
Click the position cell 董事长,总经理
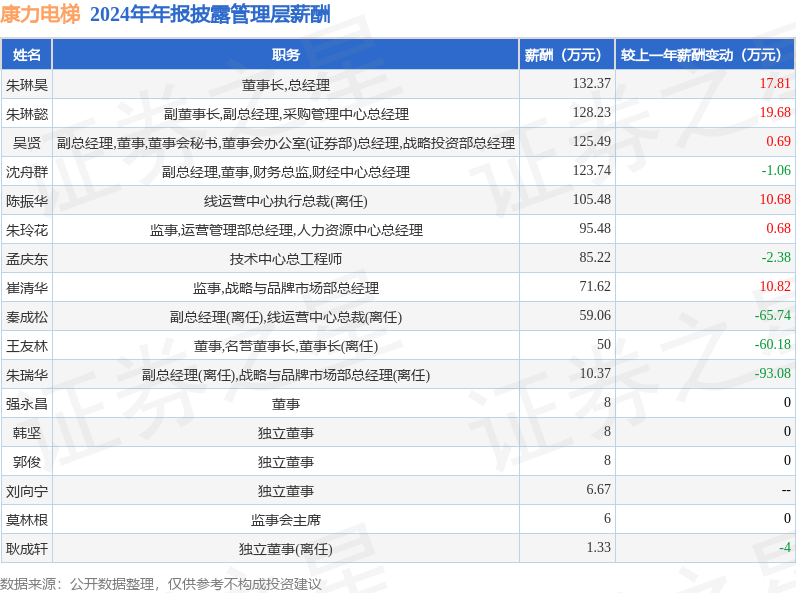point(286,85)
